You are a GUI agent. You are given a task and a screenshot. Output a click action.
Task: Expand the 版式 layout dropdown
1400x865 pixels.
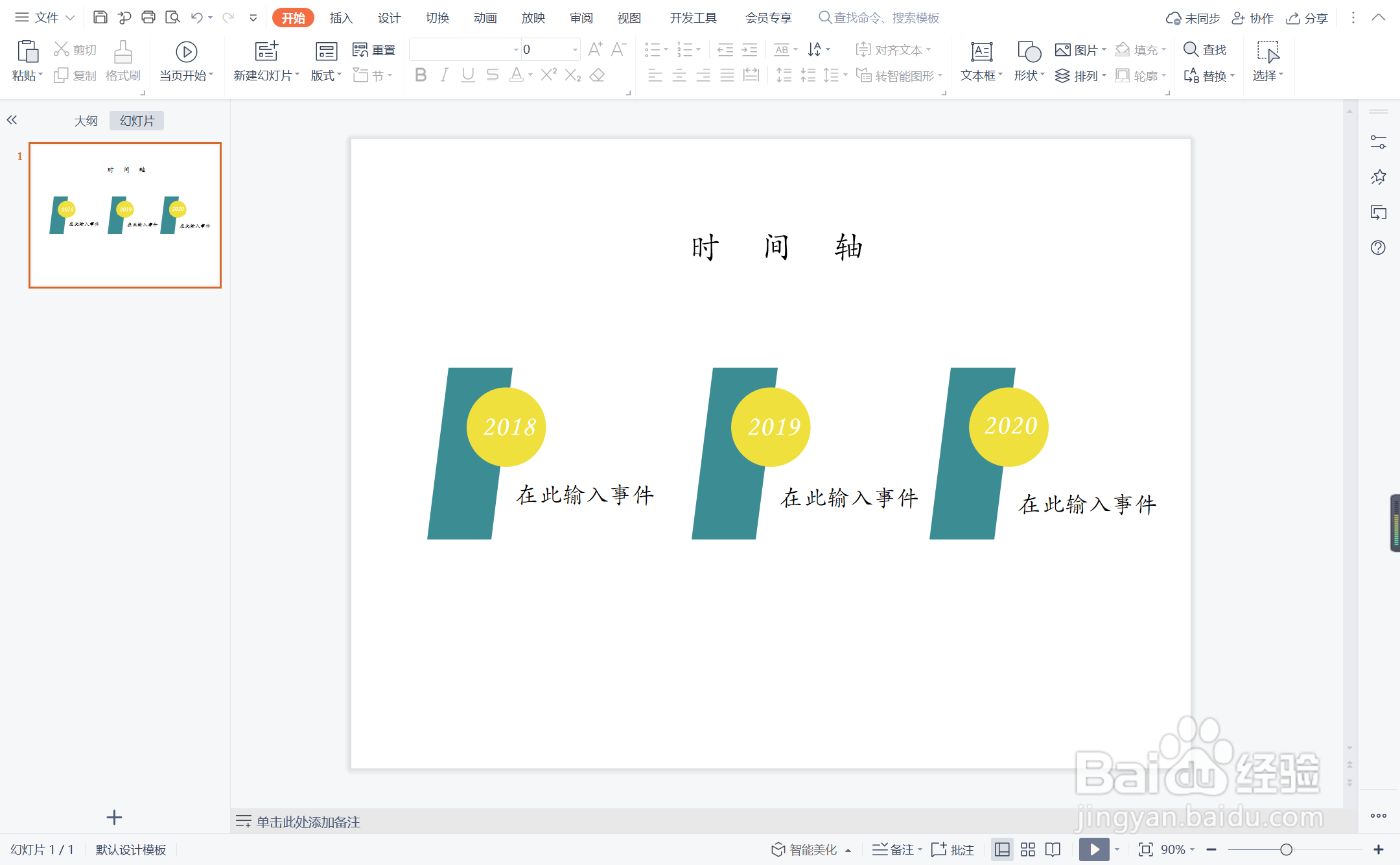pyautogui.click(x=326, y=76)
